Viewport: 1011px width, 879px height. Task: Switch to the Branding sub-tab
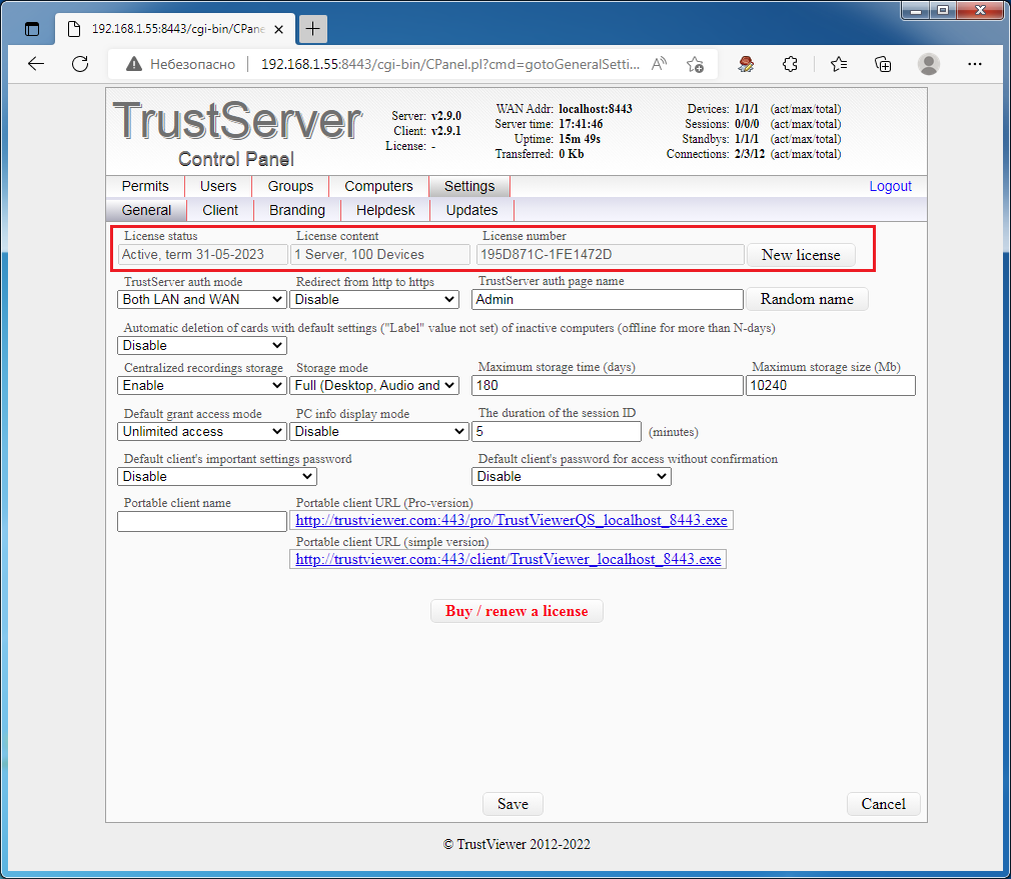297,210
